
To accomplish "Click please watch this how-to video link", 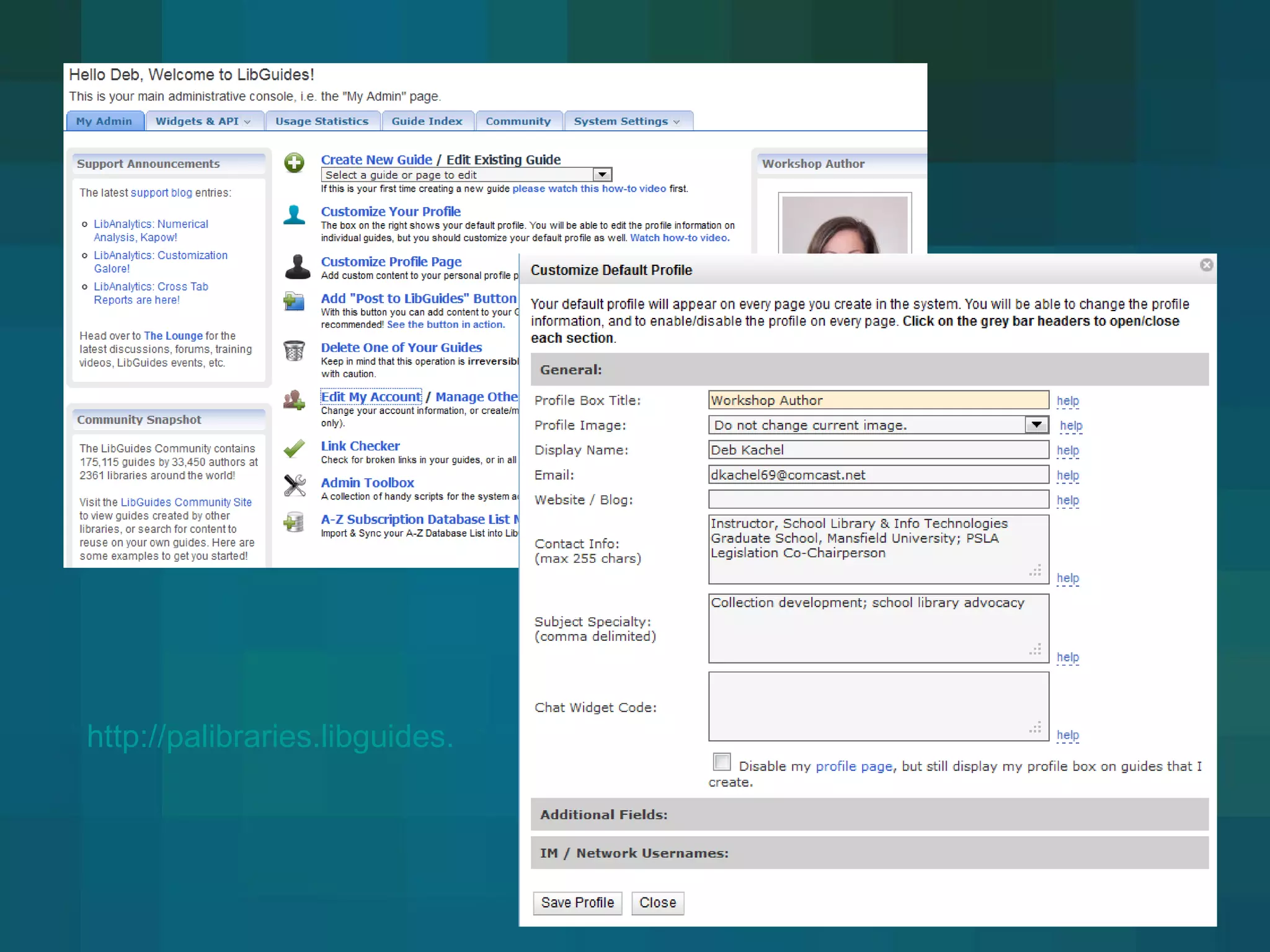I will pyautogui.click(x=589, y=188).
